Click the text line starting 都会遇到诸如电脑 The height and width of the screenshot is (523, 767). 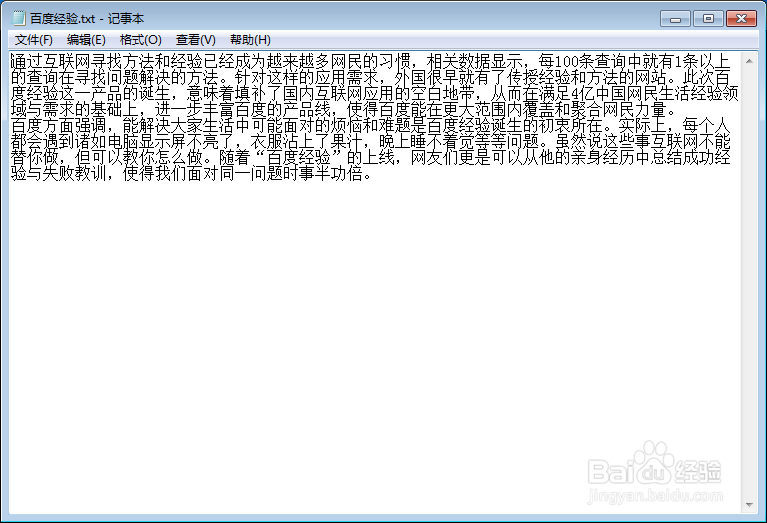370,141
